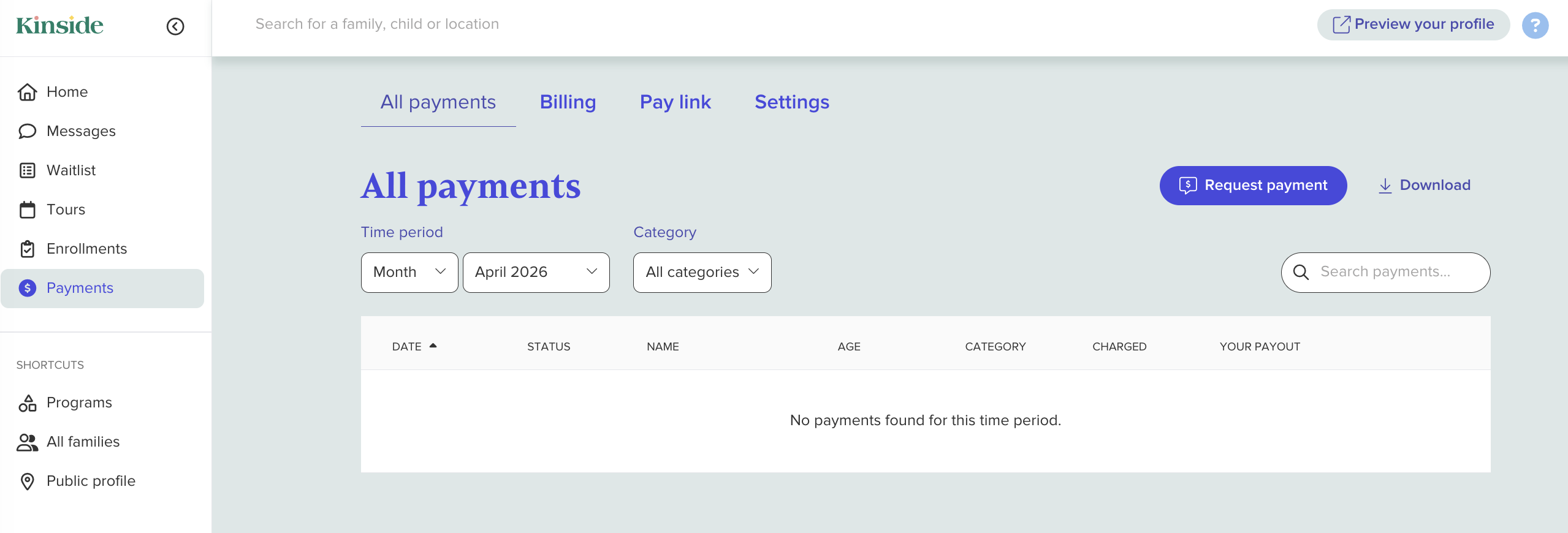Click the download arrow icon
1568x533 pixels.
[x=1385, y=186]
